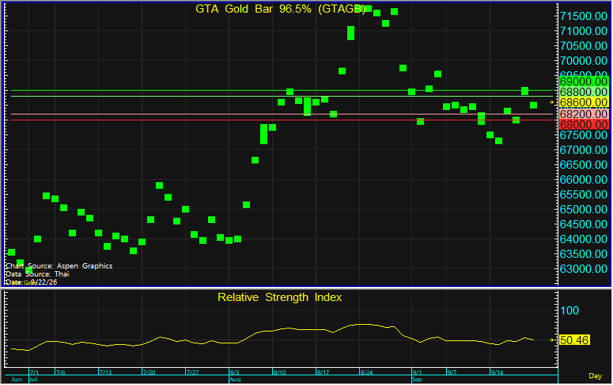Pick the 8/10 date on the time axis

click(280, 372)
